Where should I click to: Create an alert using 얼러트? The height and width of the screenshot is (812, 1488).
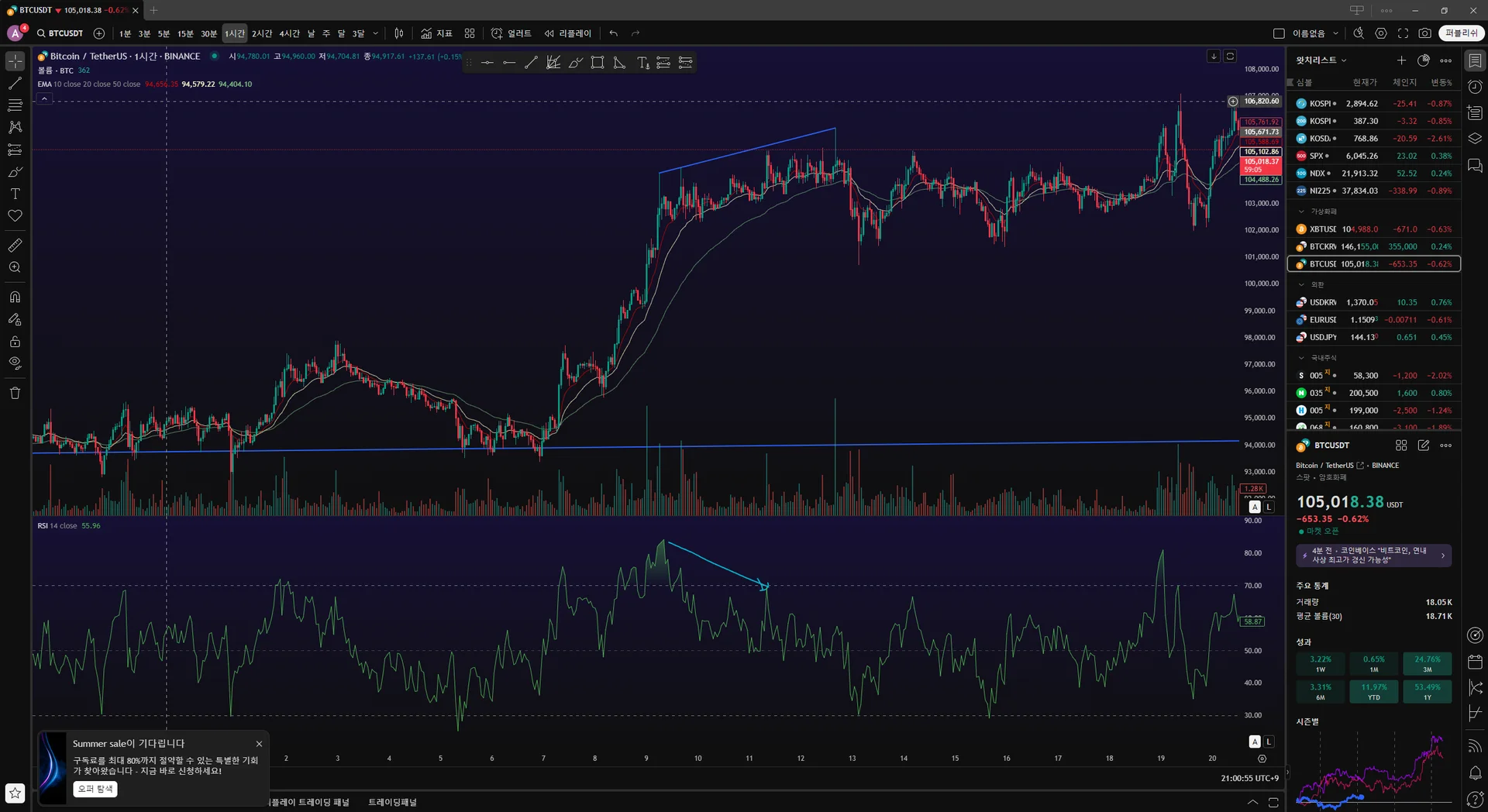click(x=511, y=33)
